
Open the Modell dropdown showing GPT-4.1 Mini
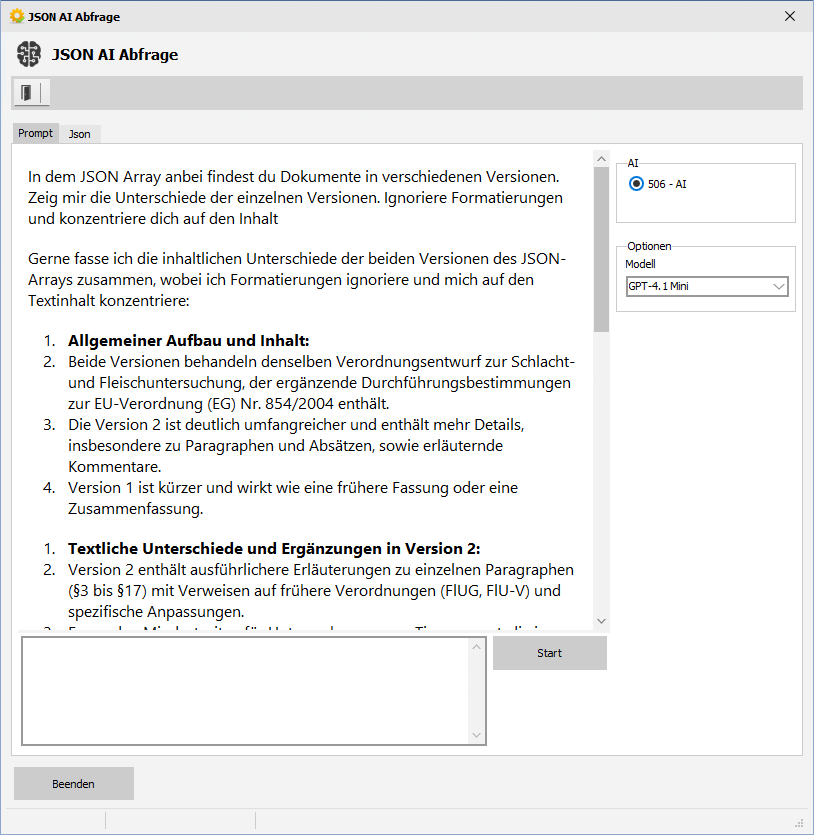pos(706,287)
